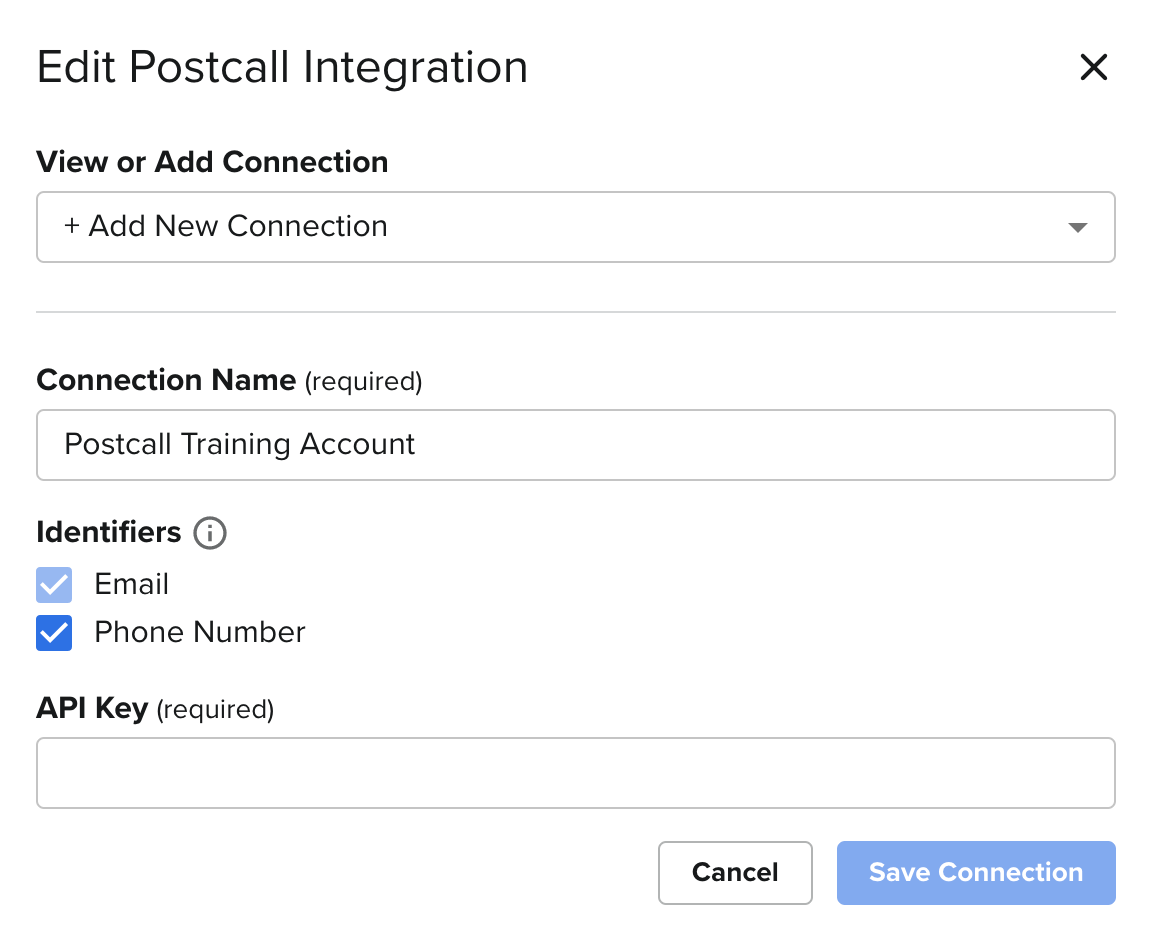This screenshot has width=1156, height=946.
Task: Click the dropdown arrow in View or Add Connection
Action: [1077, 227]
